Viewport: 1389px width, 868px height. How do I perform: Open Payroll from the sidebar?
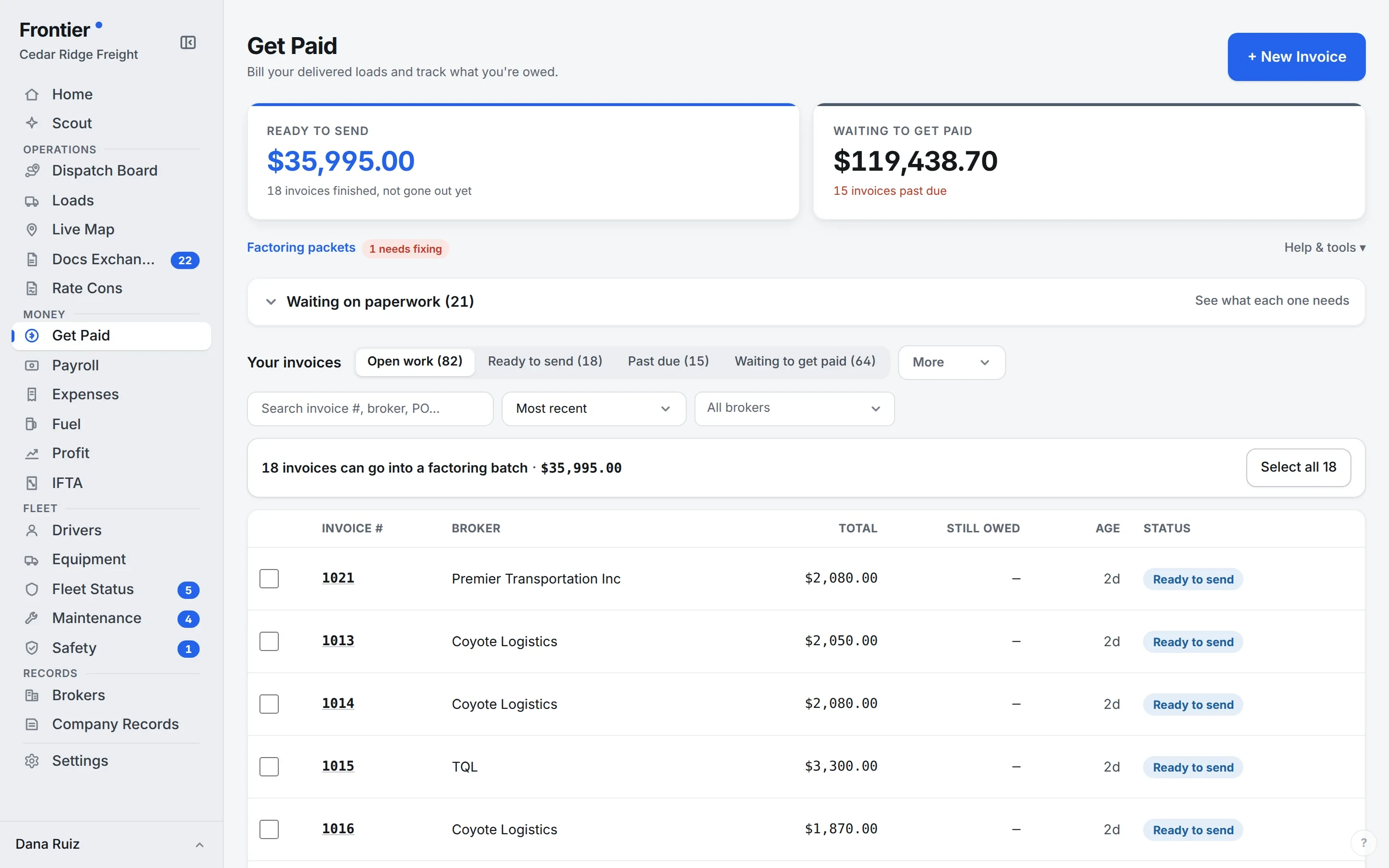coord(111,365)
